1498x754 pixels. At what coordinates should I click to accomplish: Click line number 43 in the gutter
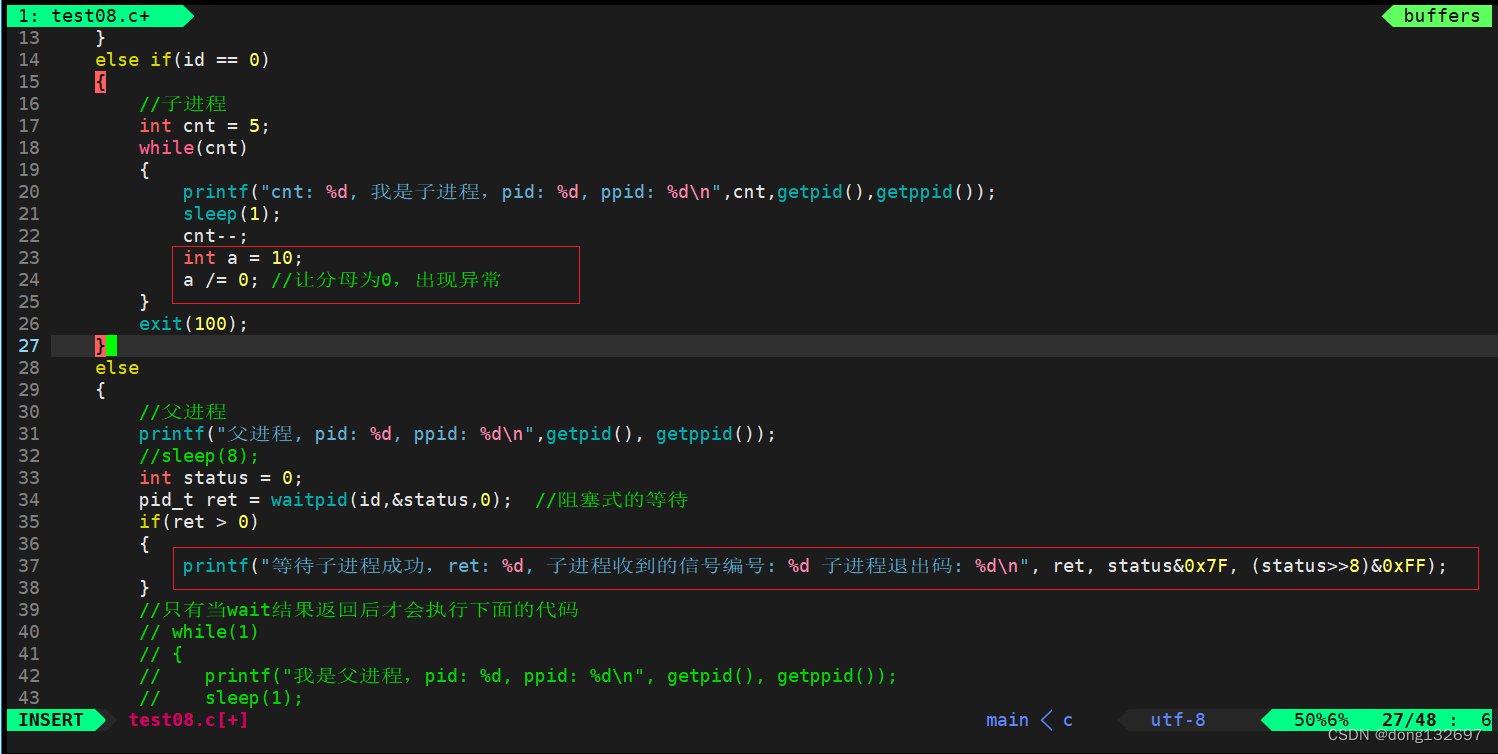29,698
